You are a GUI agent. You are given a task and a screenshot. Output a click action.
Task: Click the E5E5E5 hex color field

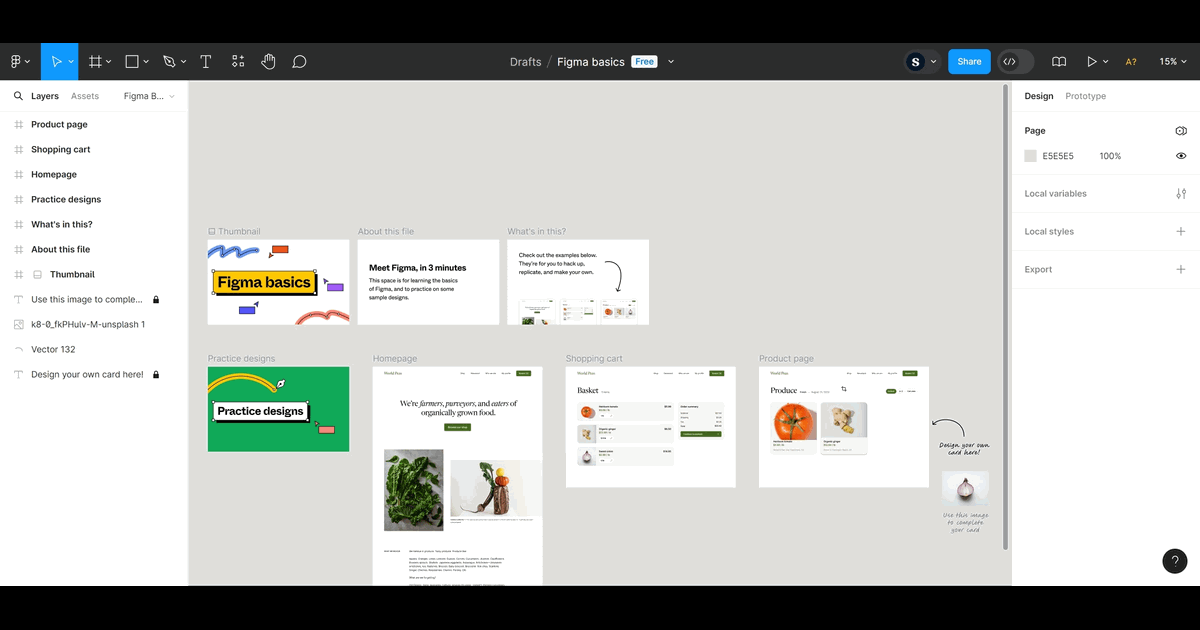click(x=1058, y=156)
